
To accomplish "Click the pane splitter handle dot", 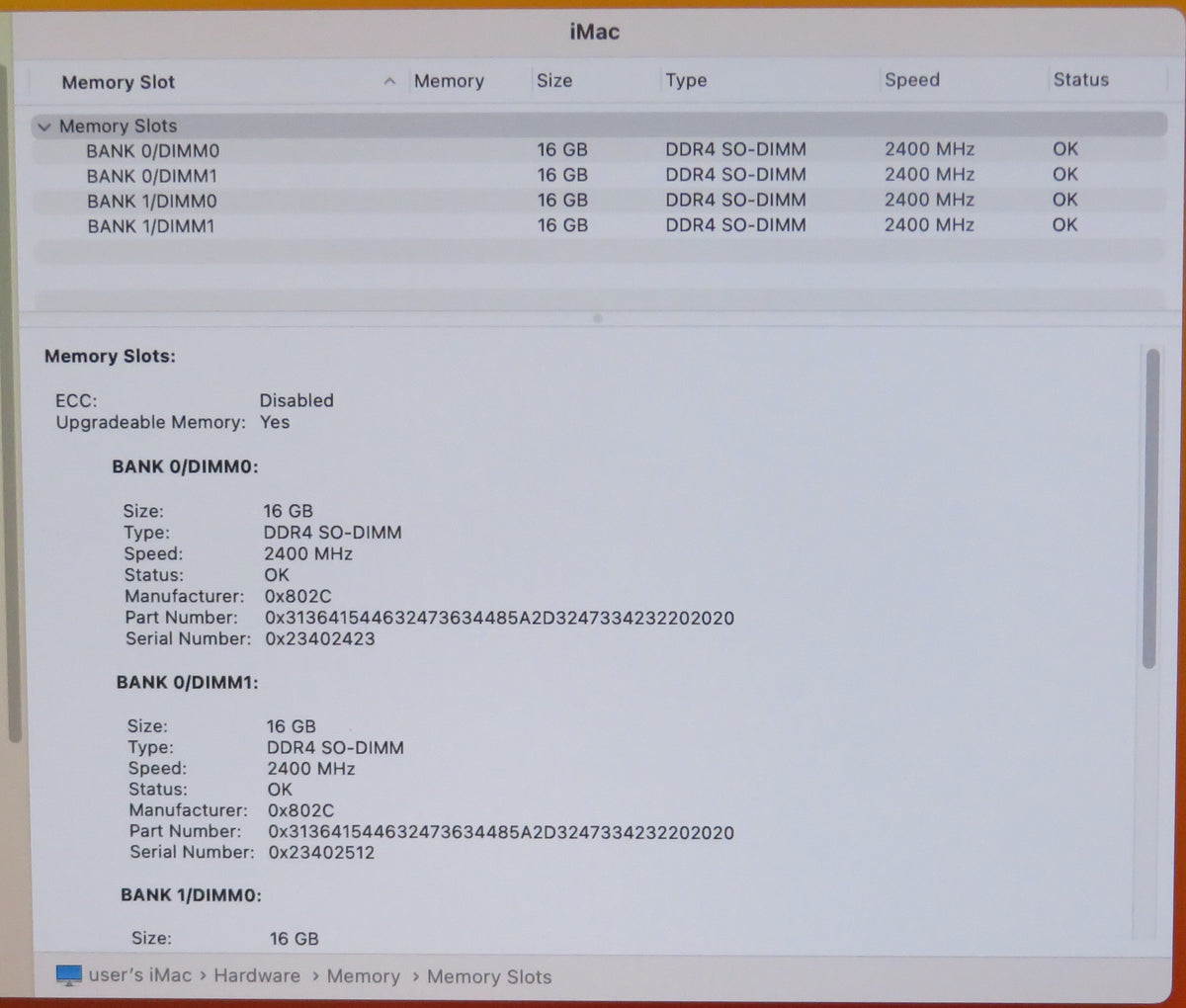I will (x=597, y=318).
